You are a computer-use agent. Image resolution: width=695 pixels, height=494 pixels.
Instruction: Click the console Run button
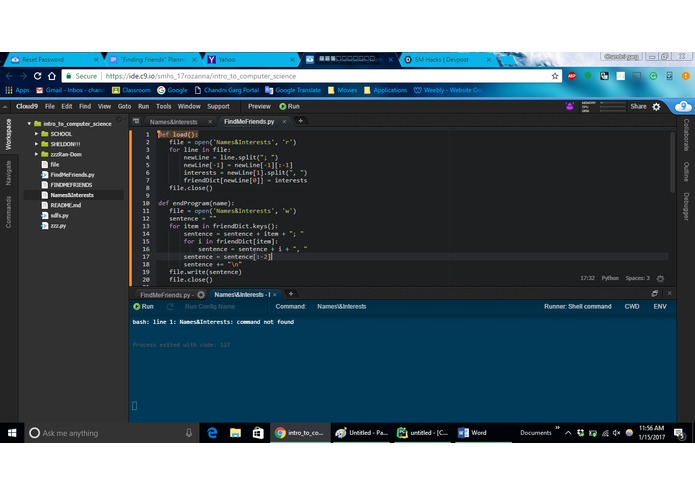click(x=143, y=307)
